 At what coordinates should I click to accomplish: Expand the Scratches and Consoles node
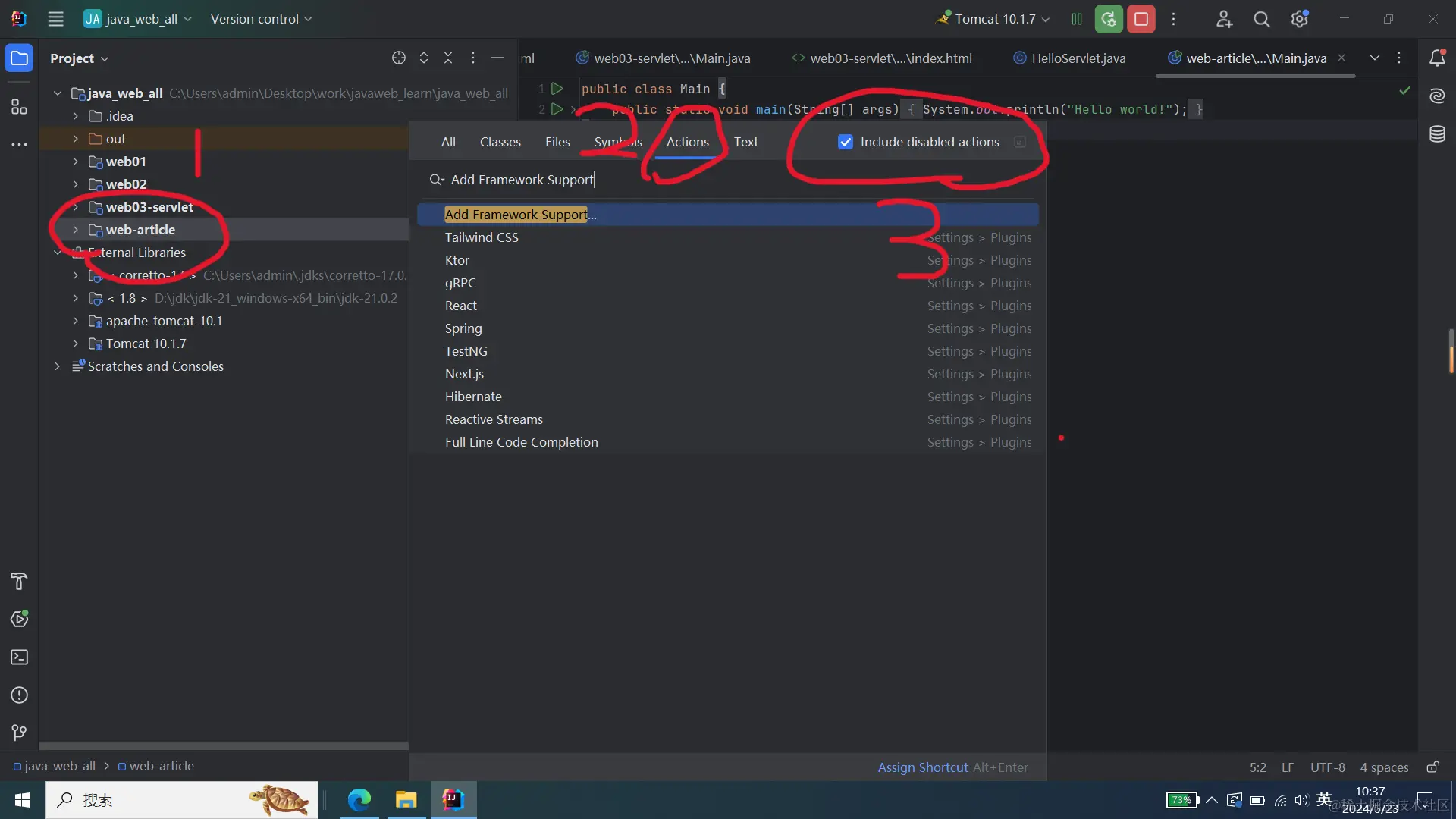coord(57,366)
